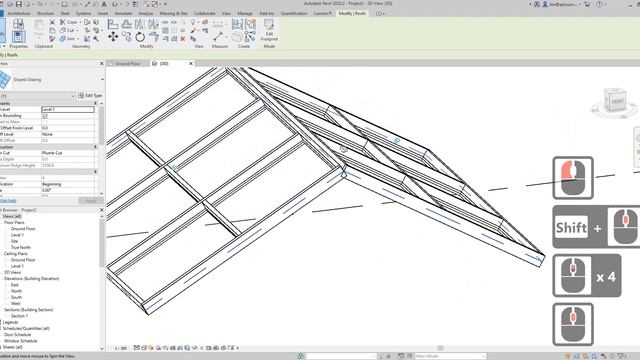The height and width of the screenshot is (360, 640).
Task: Select the Offset tool in Modify panel
Action: [x=127, y=24]
